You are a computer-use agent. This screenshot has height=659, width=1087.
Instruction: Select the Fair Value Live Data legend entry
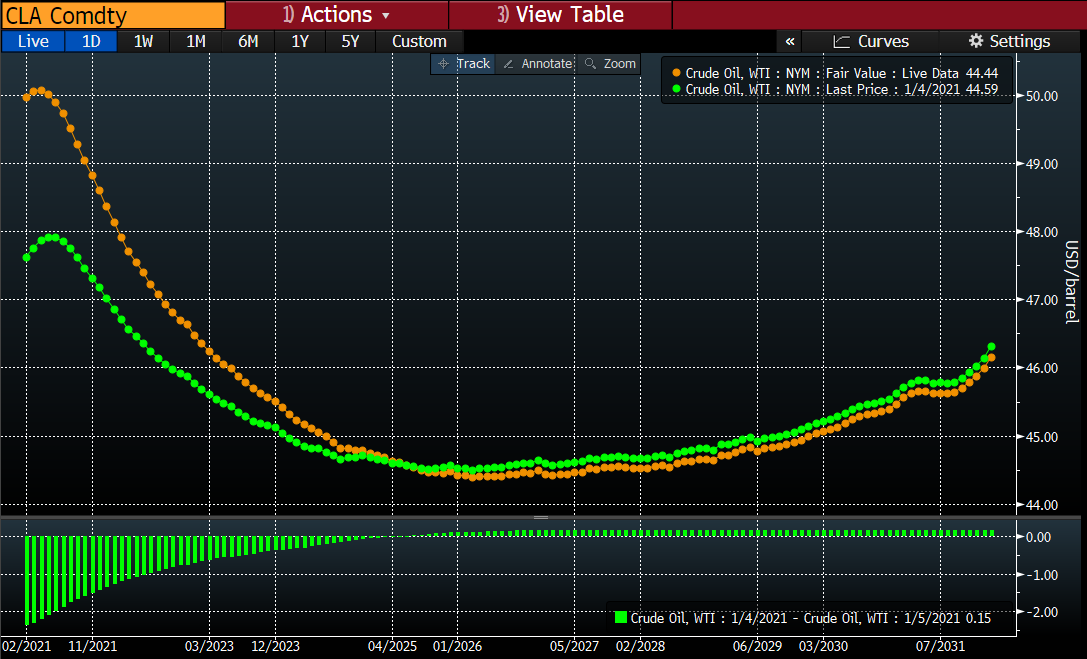coord(835,73)
